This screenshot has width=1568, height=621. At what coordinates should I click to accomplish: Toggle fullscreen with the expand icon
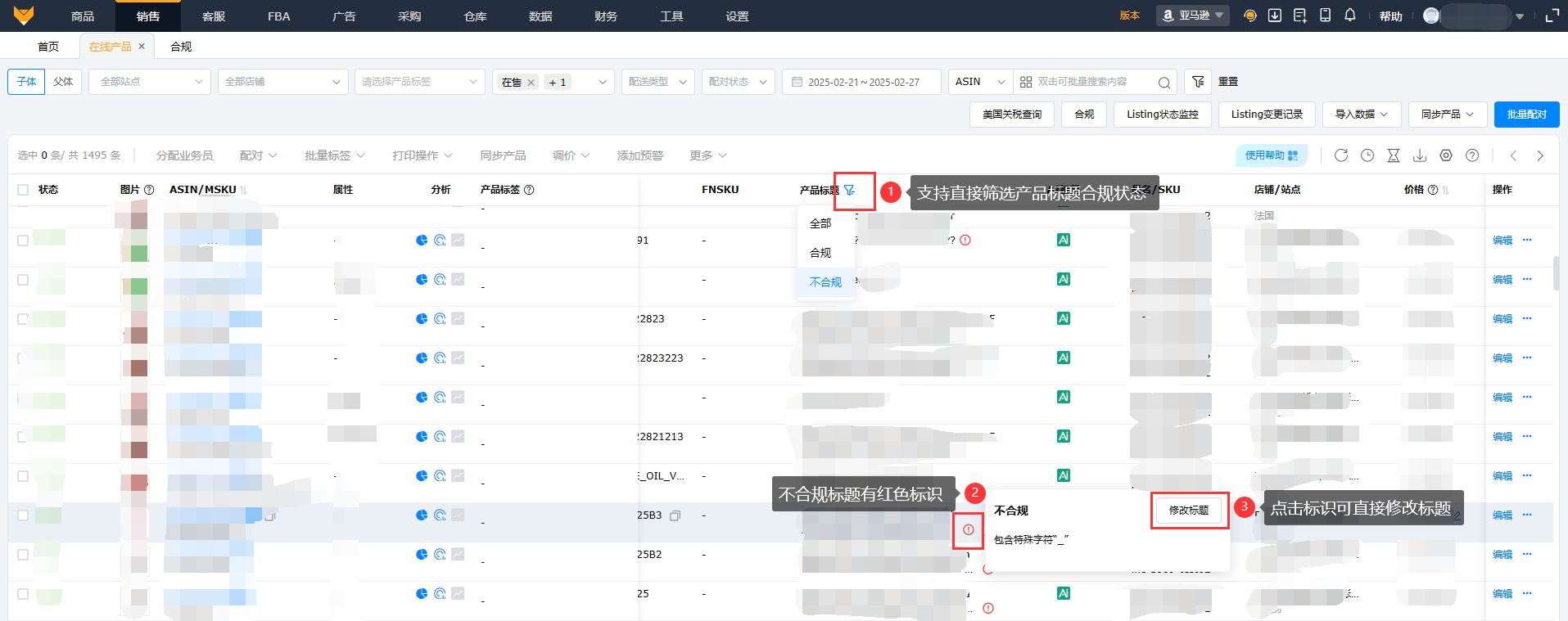point(1552,16)
